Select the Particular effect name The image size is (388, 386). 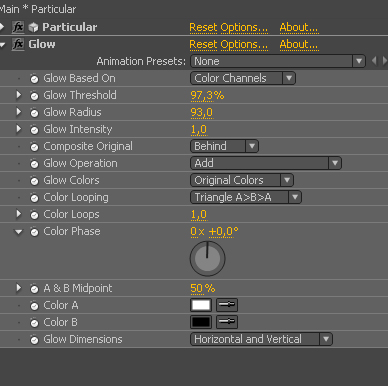coord(70,27)
